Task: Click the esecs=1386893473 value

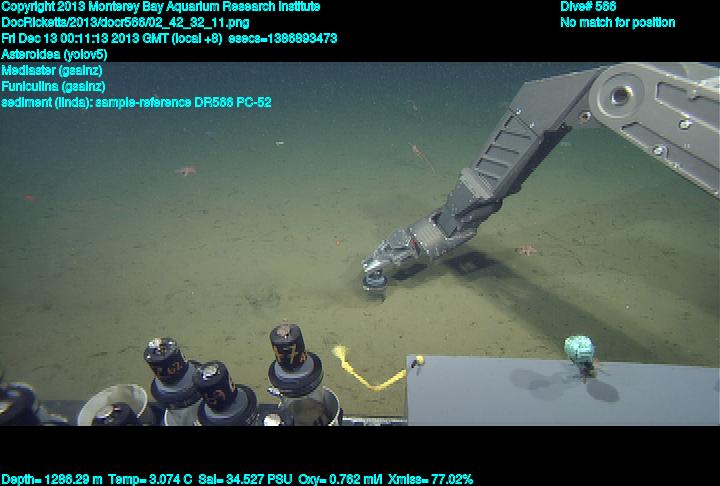Action: [x=283, y=38]
